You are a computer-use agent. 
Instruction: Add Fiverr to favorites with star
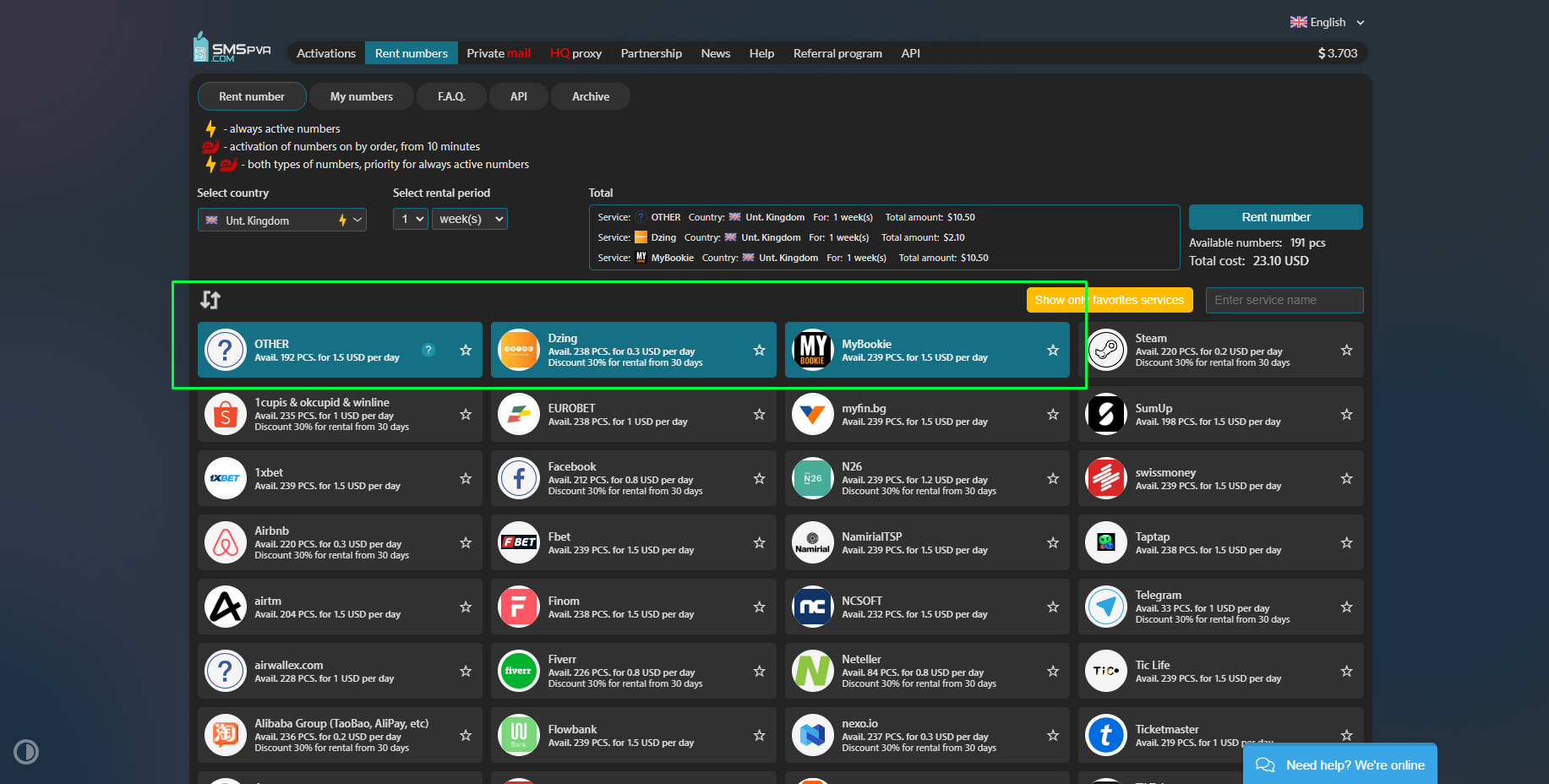tap(760, 671)
